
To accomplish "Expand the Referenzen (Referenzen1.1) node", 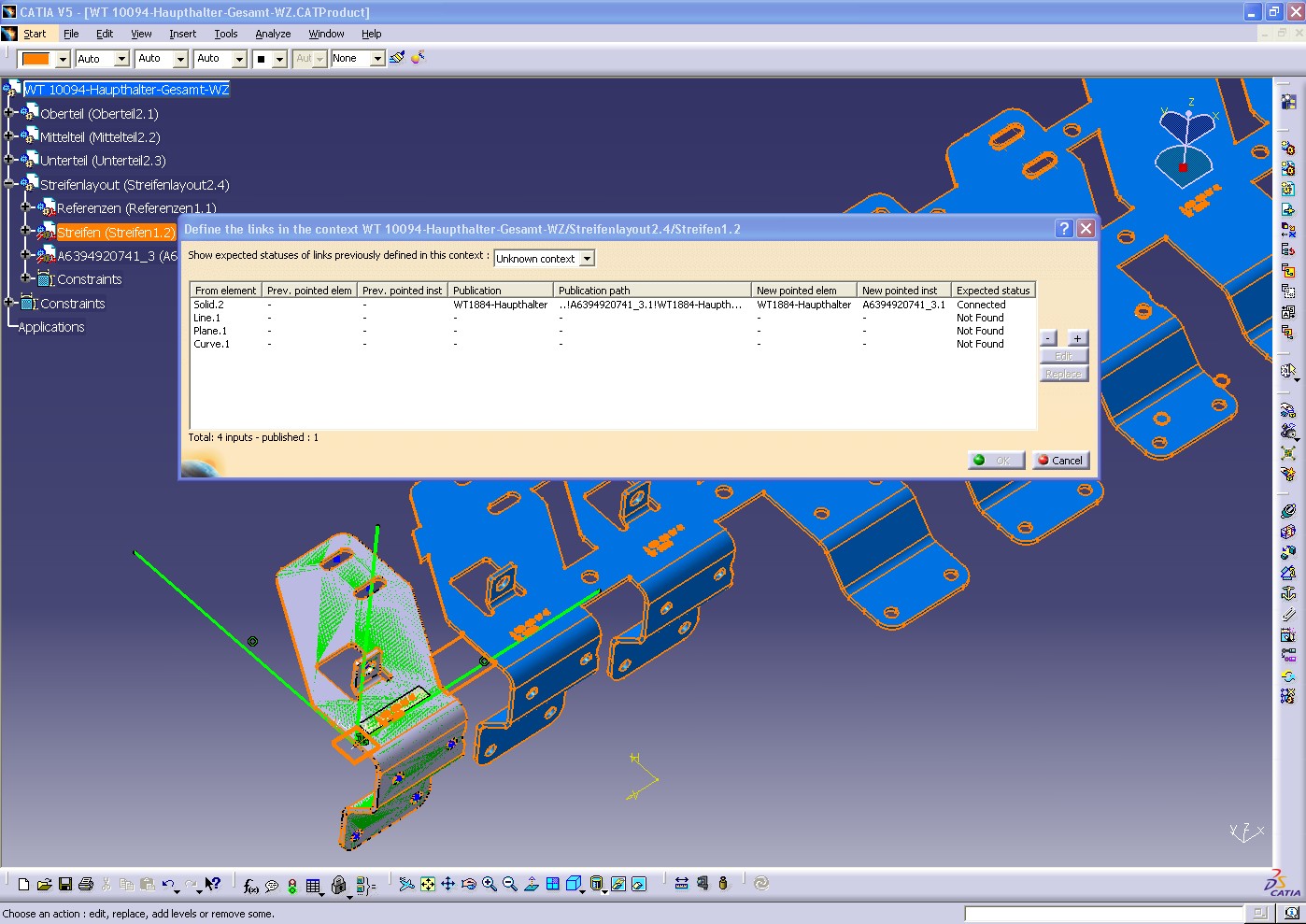I will pyautogui.click(x=25, y=207).
